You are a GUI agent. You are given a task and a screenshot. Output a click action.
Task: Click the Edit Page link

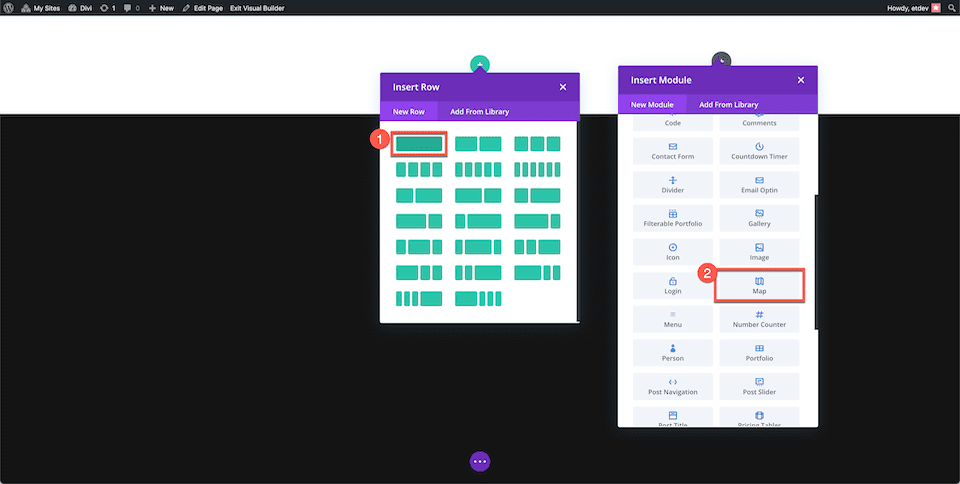(x=203, y=9)
